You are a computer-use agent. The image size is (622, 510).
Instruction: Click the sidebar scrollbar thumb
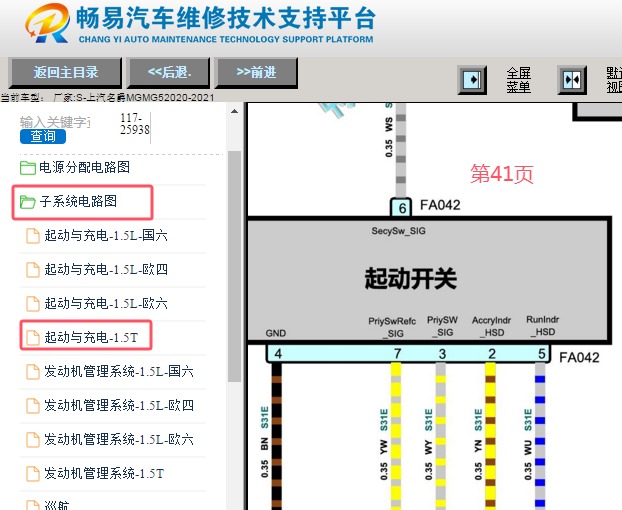[234, 266]
